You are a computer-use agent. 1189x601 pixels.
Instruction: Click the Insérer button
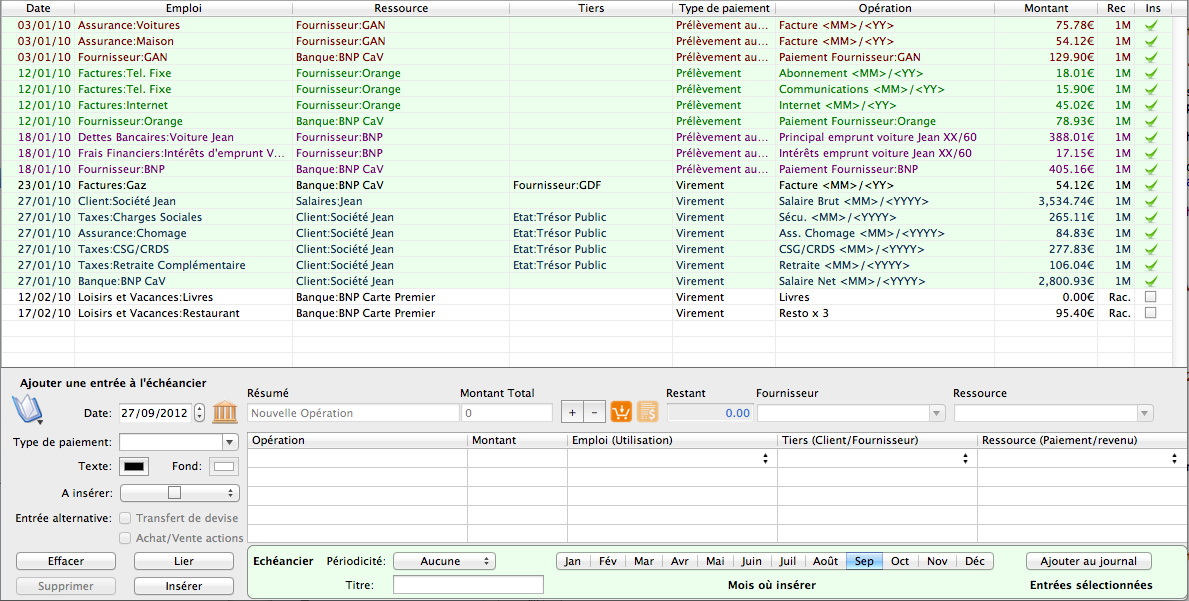pos(184,586)
